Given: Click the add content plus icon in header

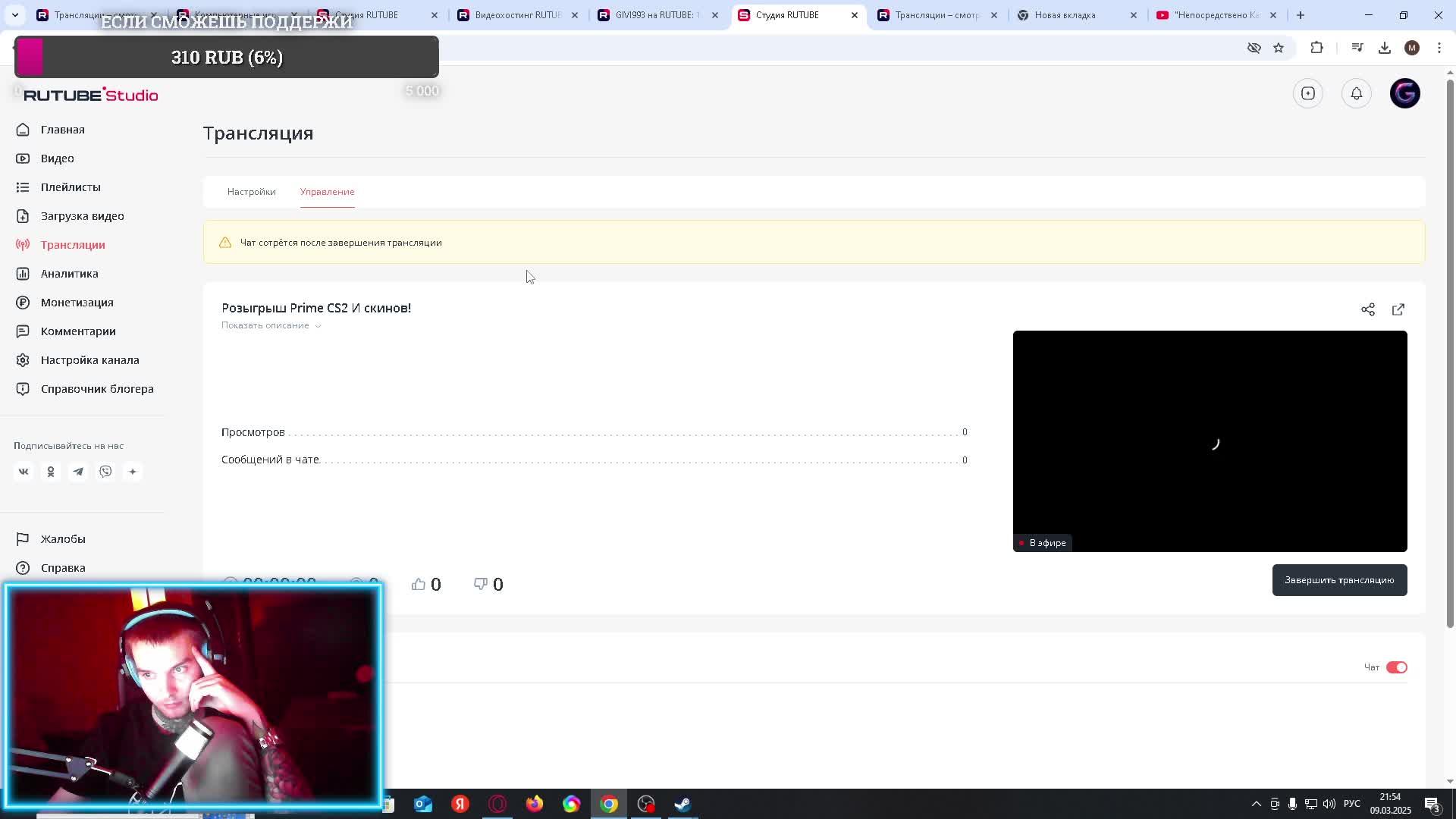Looking at the screenshot, I should [x=1308, y=93].
